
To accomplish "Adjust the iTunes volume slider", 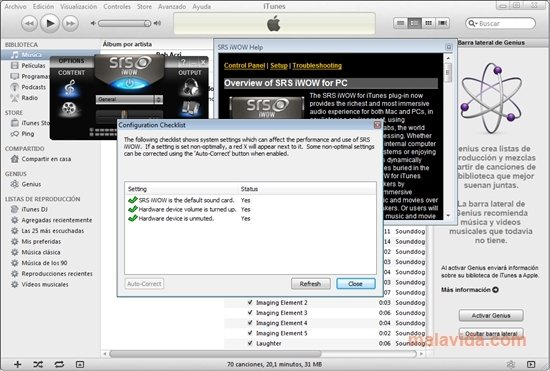I will click(125, 23).
